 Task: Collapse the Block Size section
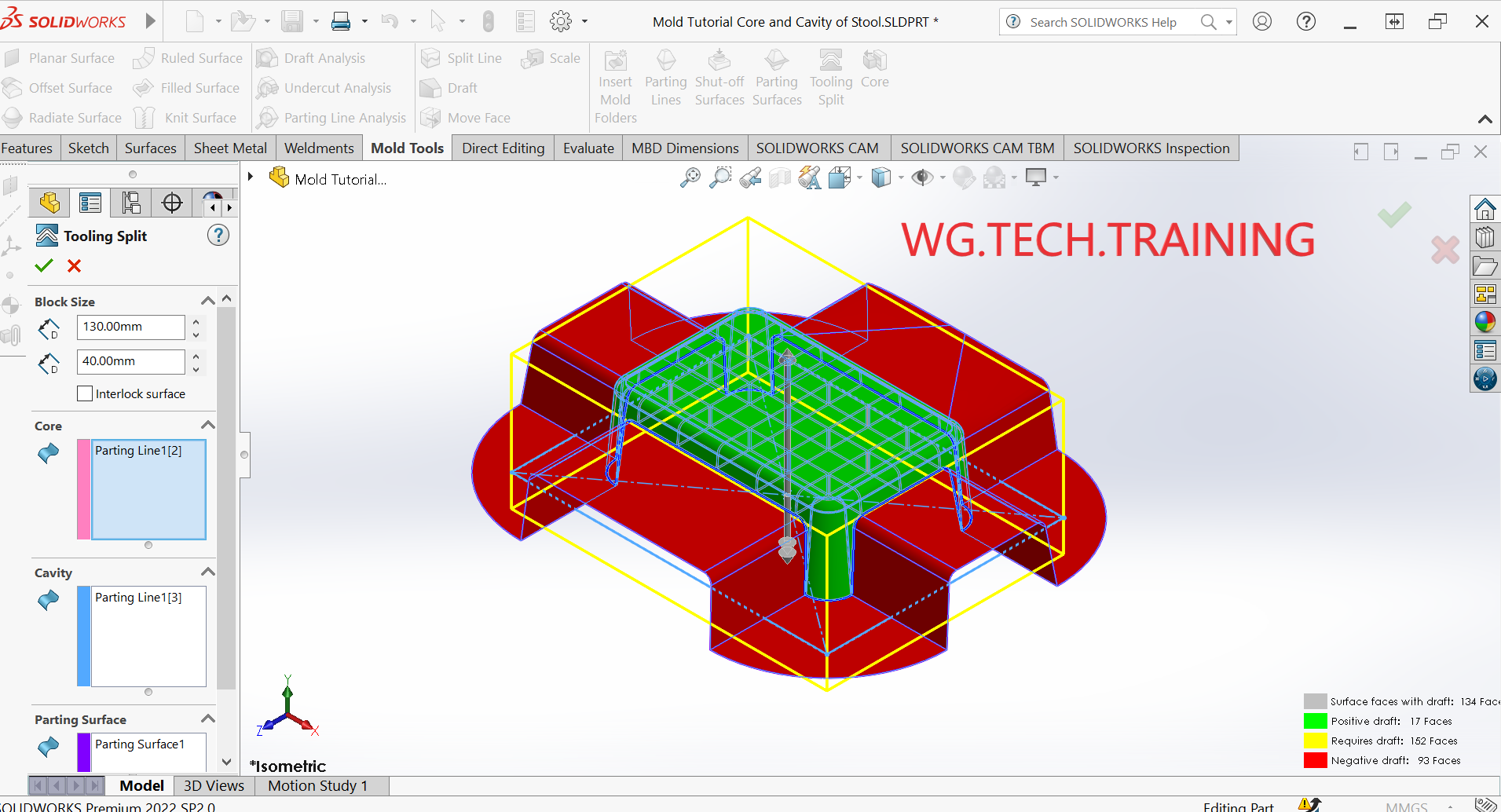207,302
